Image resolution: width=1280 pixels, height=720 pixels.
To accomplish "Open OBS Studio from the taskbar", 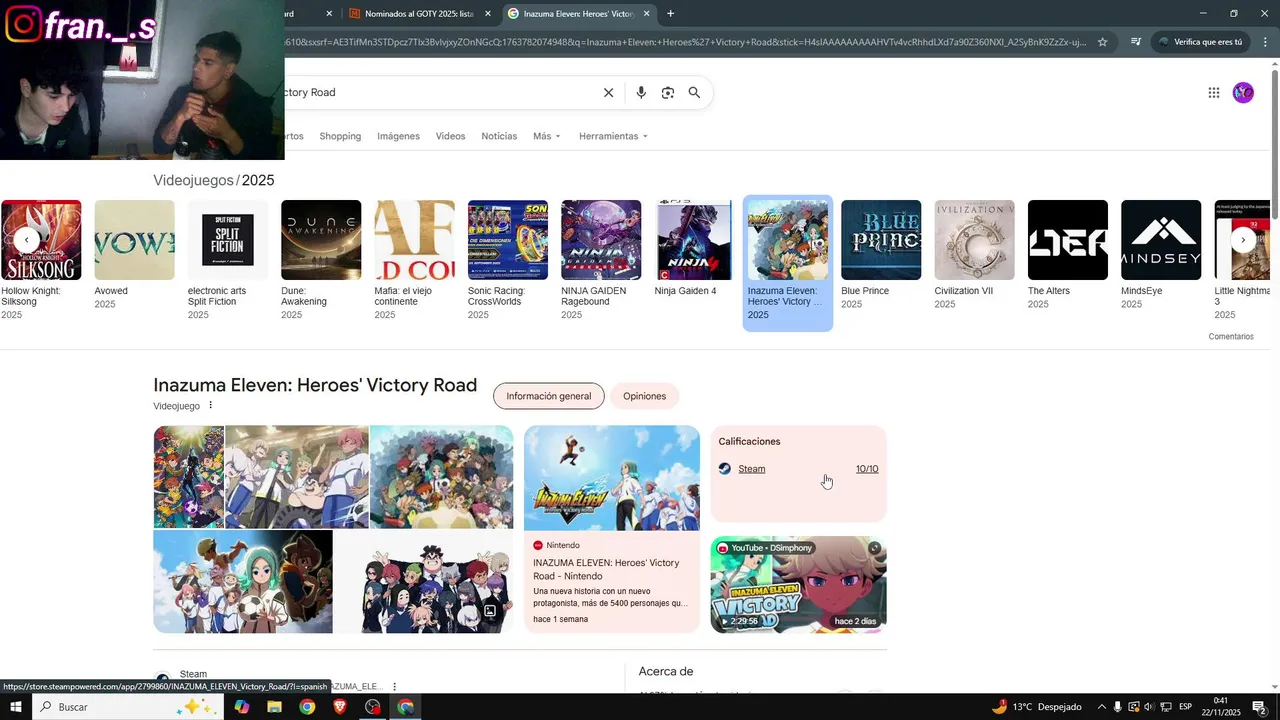I will tap(373, 707).
